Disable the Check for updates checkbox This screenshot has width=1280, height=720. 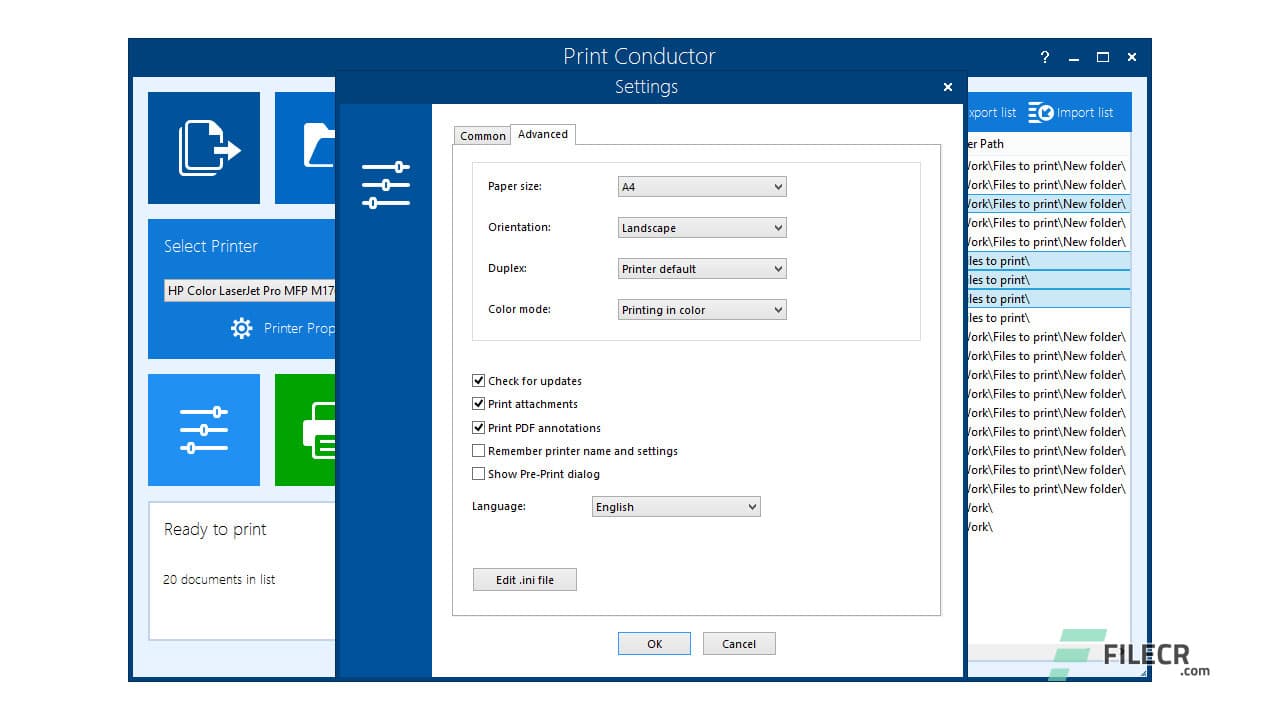[x=479, y=380]
